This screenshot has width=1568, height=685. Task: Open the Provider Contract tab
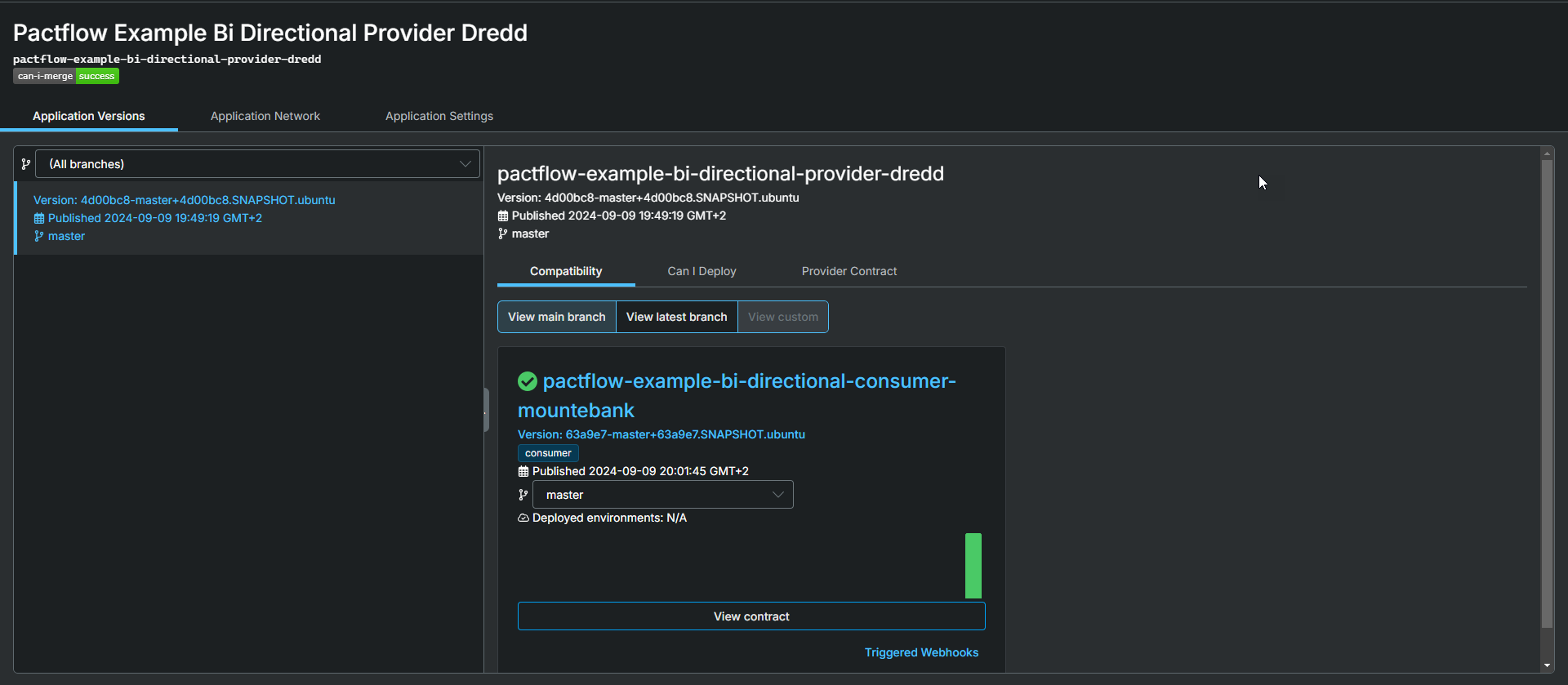(849, 271)
